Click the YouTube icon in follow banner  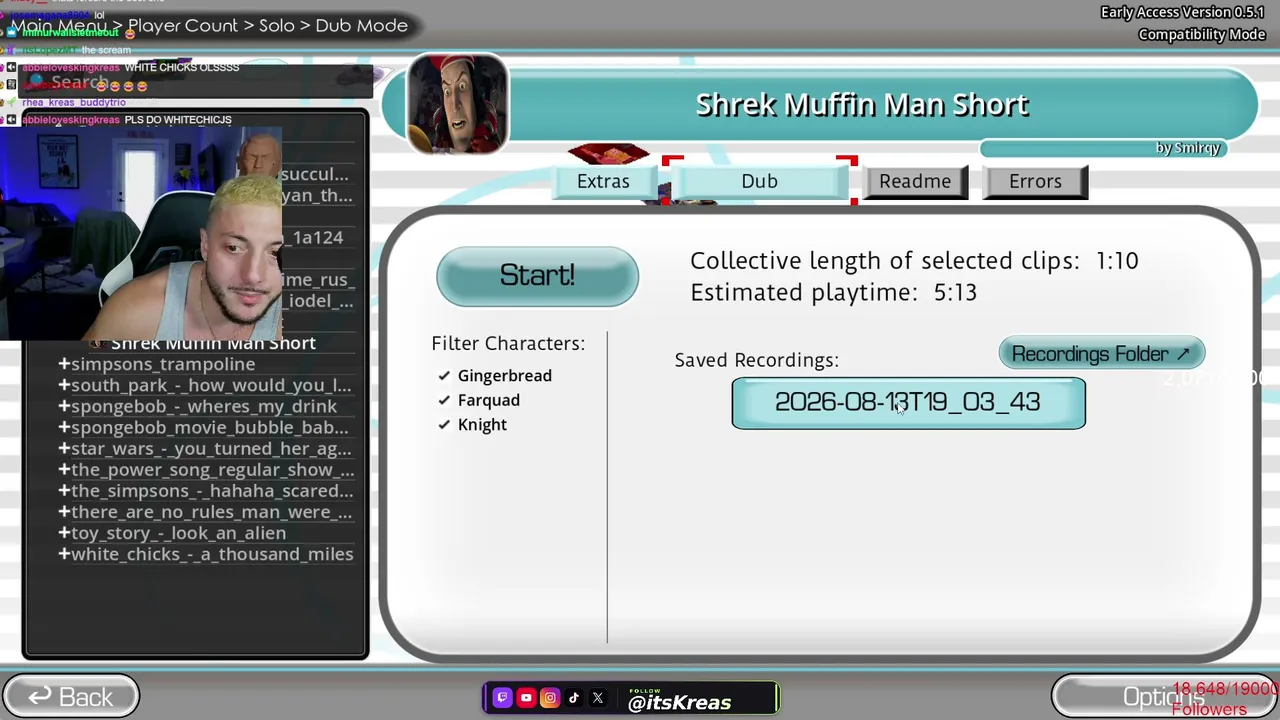click(x=526, y=698)
